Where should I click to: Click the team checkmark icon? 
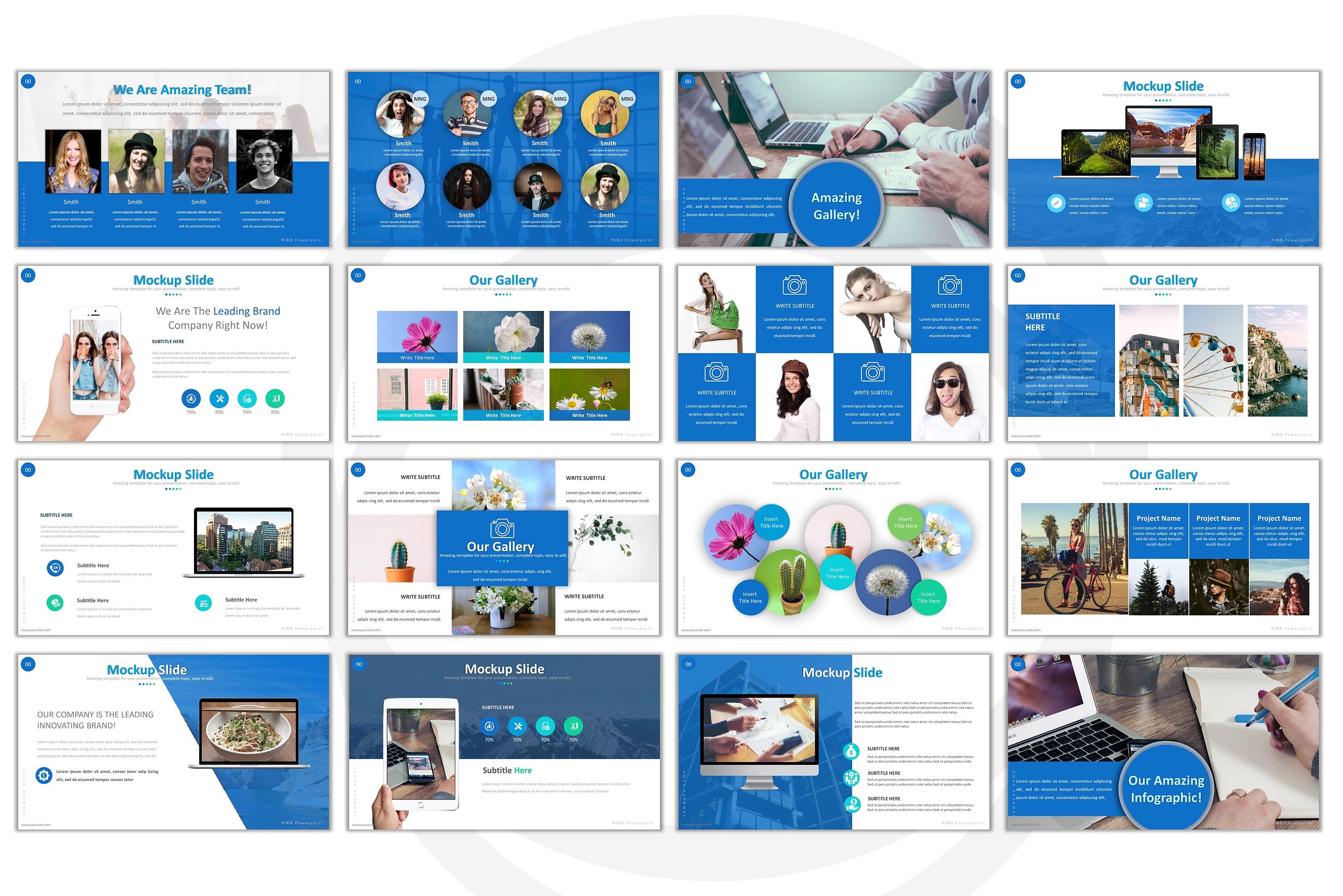coord(851,777)
